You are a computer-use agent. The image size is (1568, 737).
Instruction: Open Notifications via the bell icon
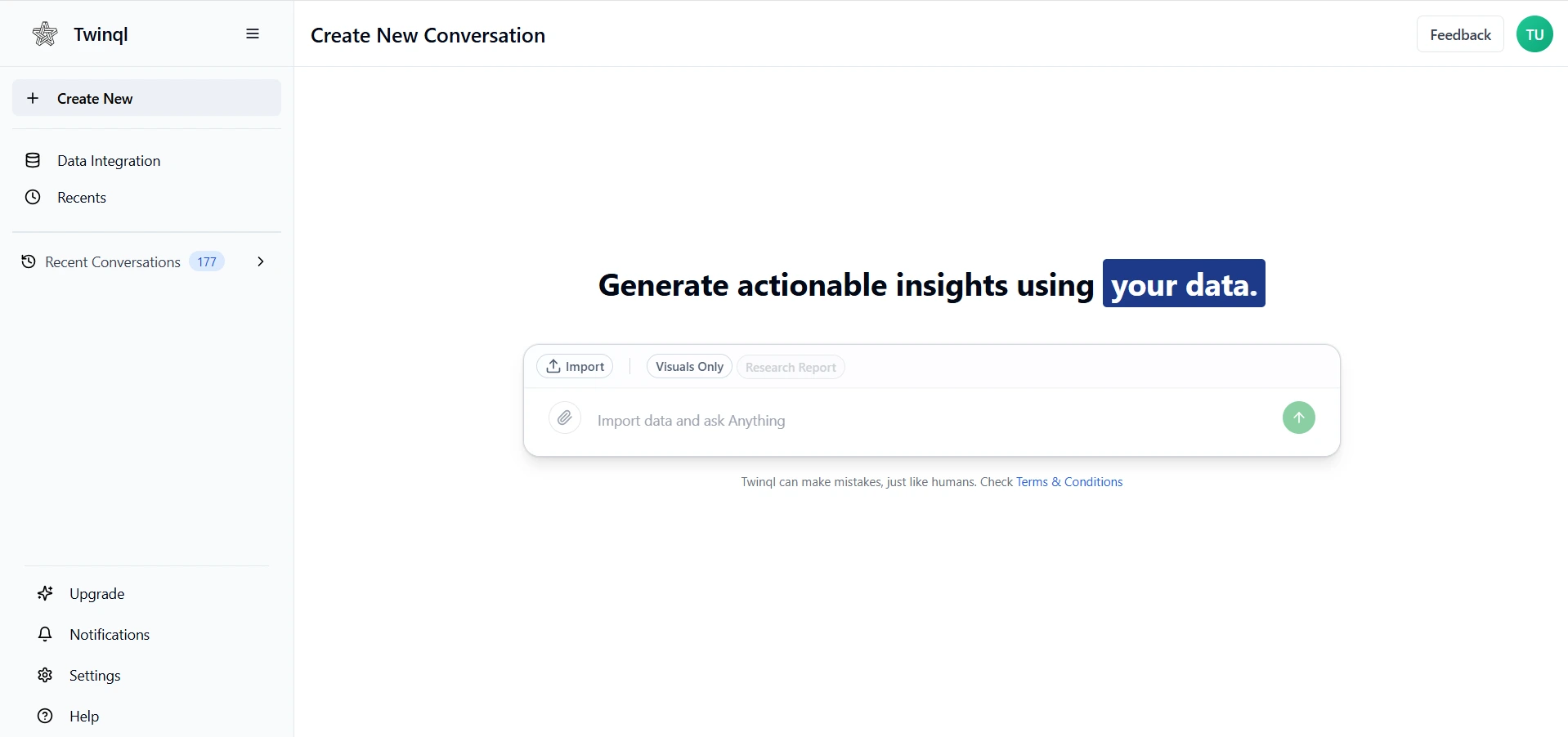(45, 634)
